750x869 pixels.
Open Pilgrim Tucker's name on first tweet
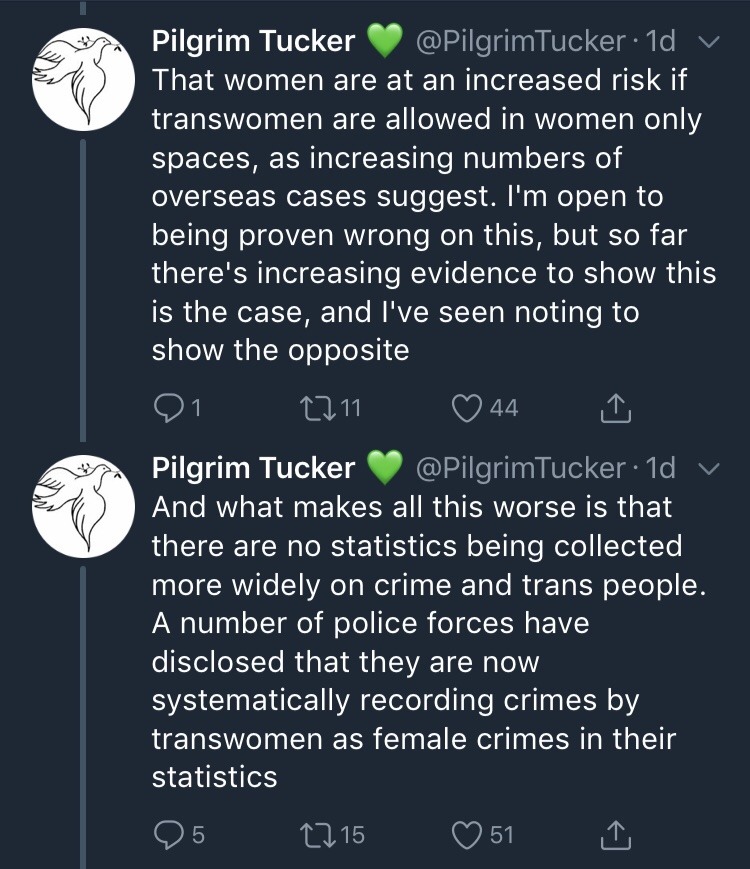[x=253, y=41]
